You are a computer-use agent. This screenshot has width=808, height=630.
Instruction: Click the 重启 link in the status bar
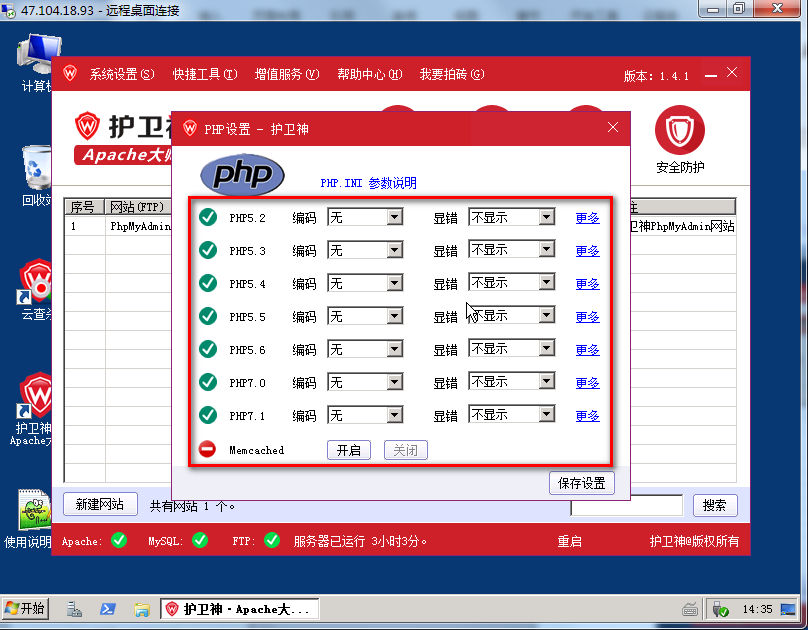click(569, 541)
